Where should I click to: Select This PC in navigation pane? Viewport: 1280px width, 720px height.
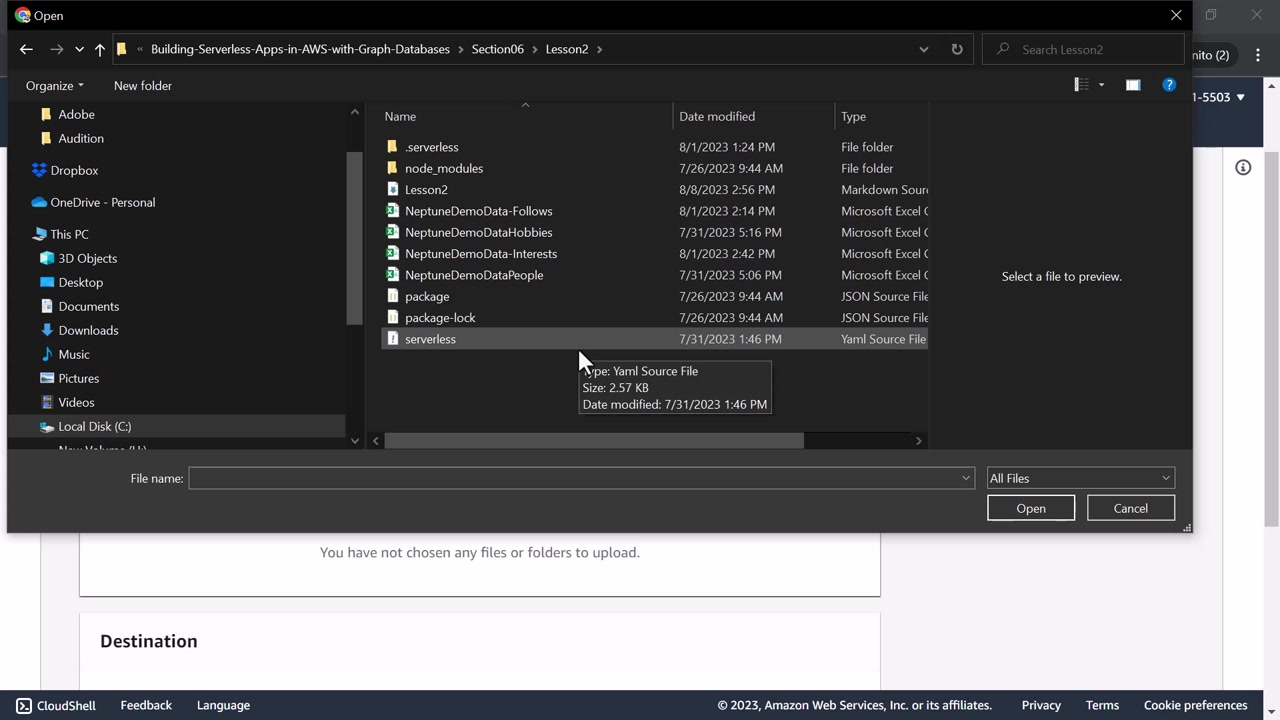click(69, 234)
